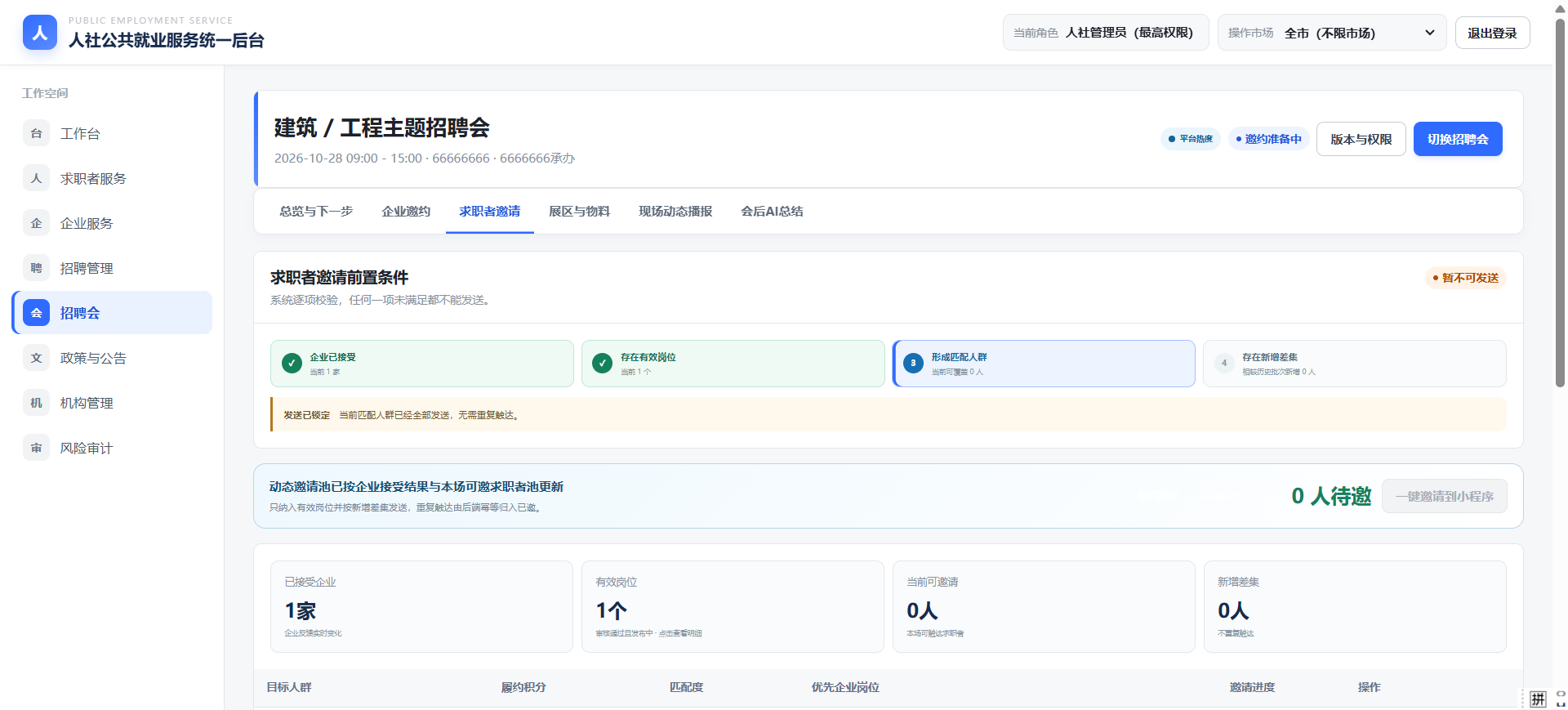Click the 目标人群 column header
This screenshot has height=710, width=1568.
click(289, 688)
